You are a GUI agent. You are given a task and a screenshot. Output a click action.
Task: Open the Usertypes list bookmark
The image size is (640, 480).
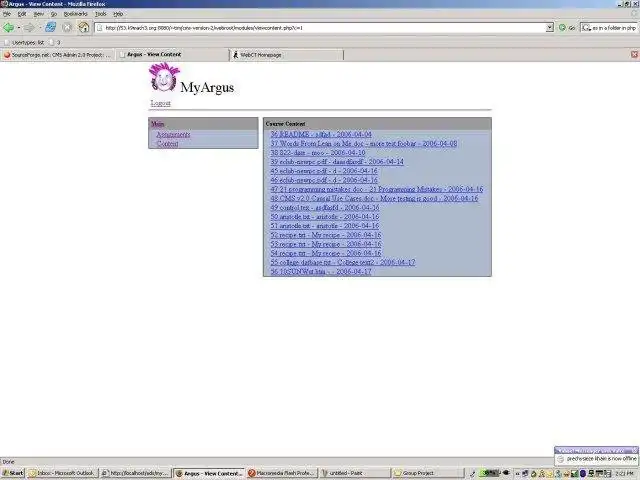[x=24, y=42]
